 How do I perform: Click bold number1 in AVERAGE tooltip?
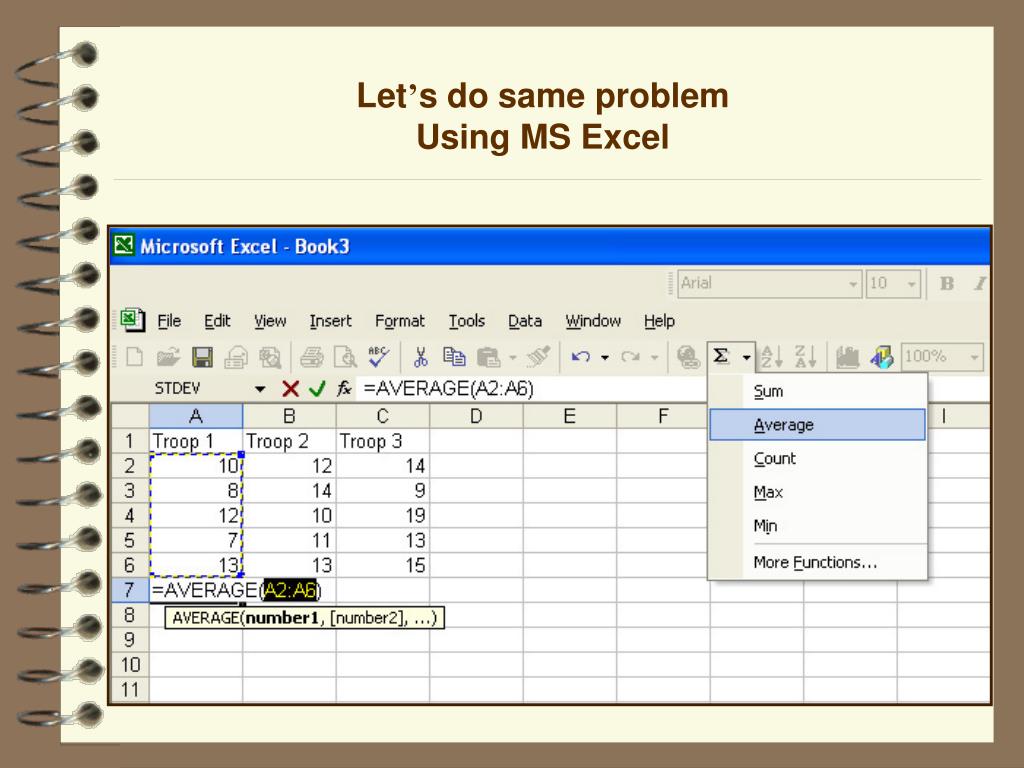click(281, 618)
